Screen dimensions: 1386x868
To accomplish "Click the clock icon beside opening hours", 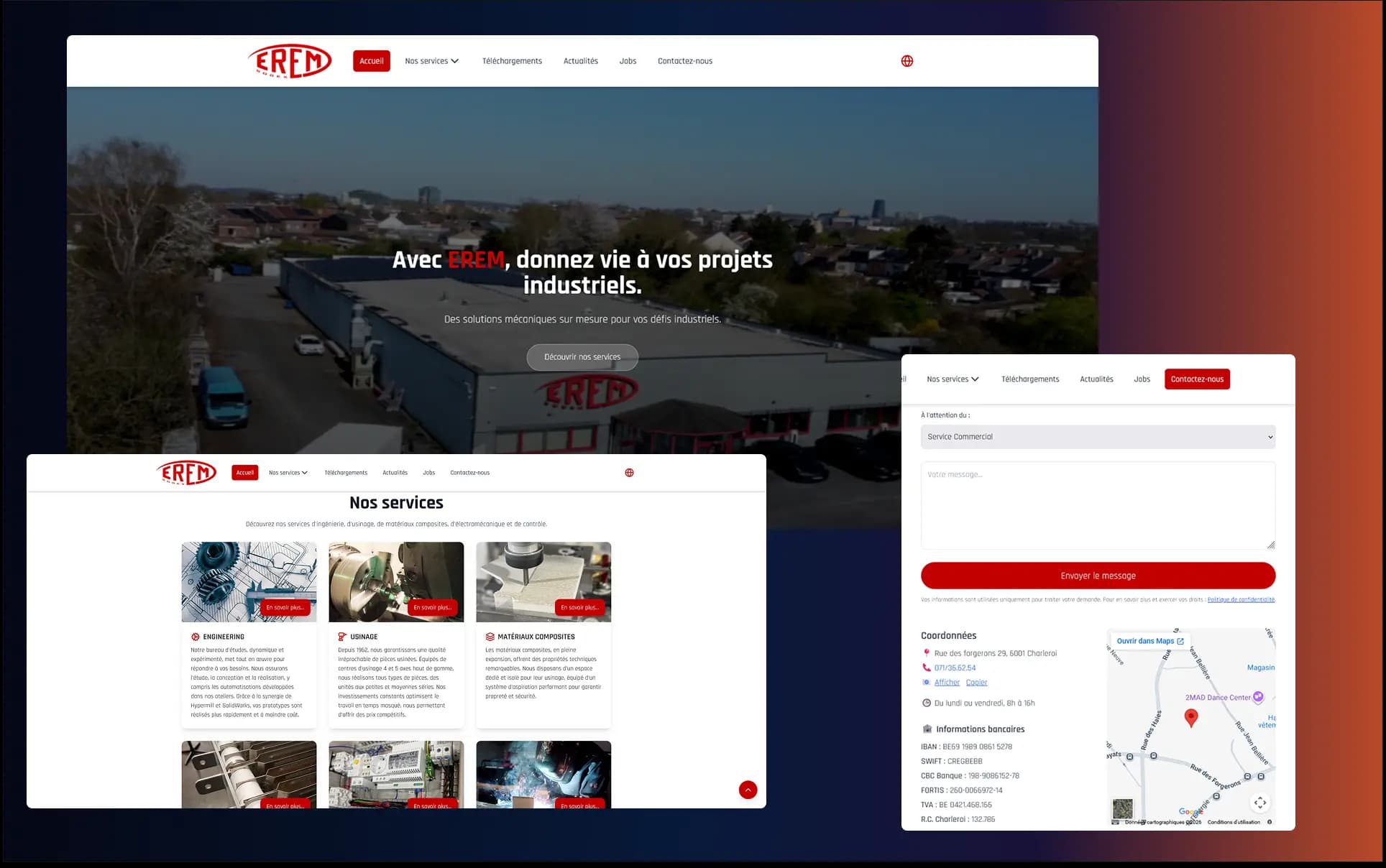I will click(x=927, y=703).
